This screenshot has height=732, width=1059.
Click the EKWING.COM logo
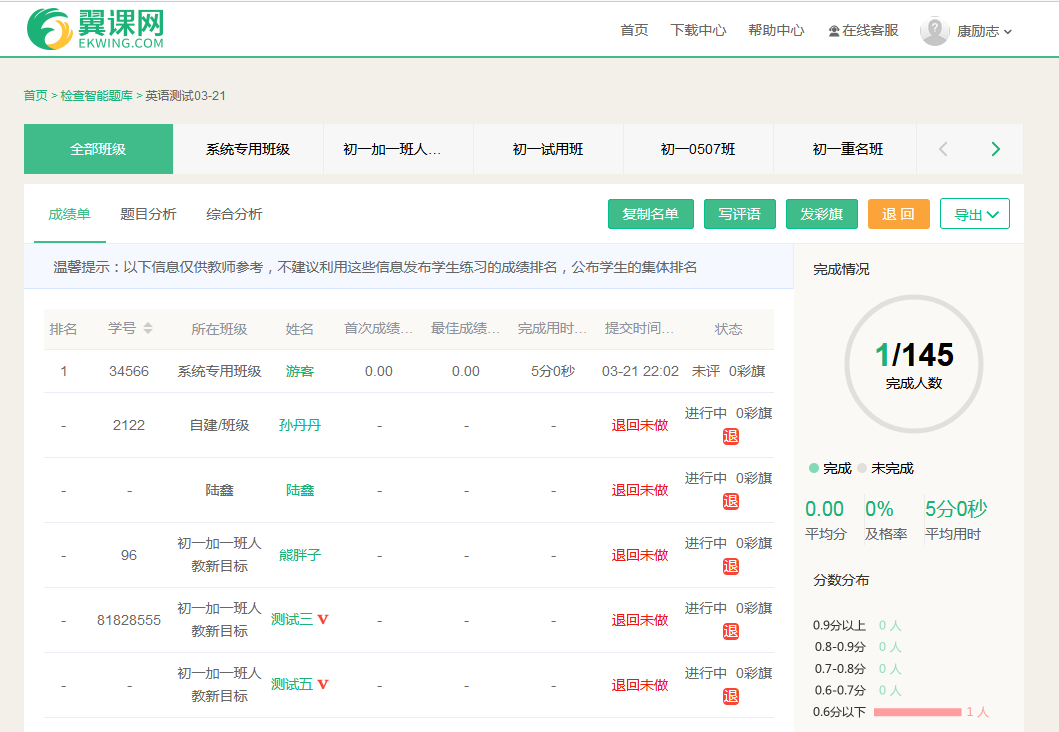click(95, 29)
